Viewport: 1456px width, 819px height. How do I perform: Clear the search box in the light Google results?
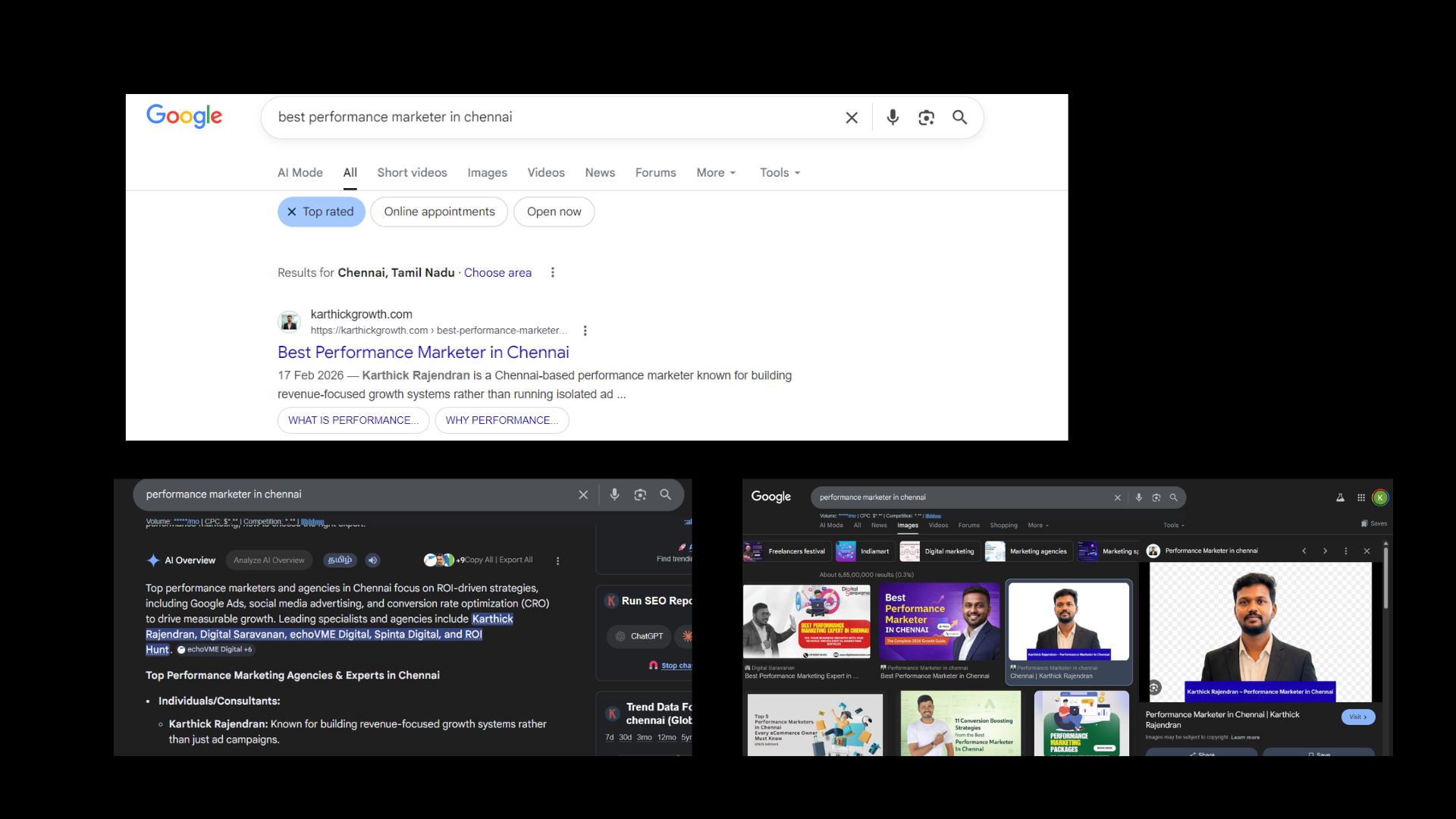click(852, 118)
